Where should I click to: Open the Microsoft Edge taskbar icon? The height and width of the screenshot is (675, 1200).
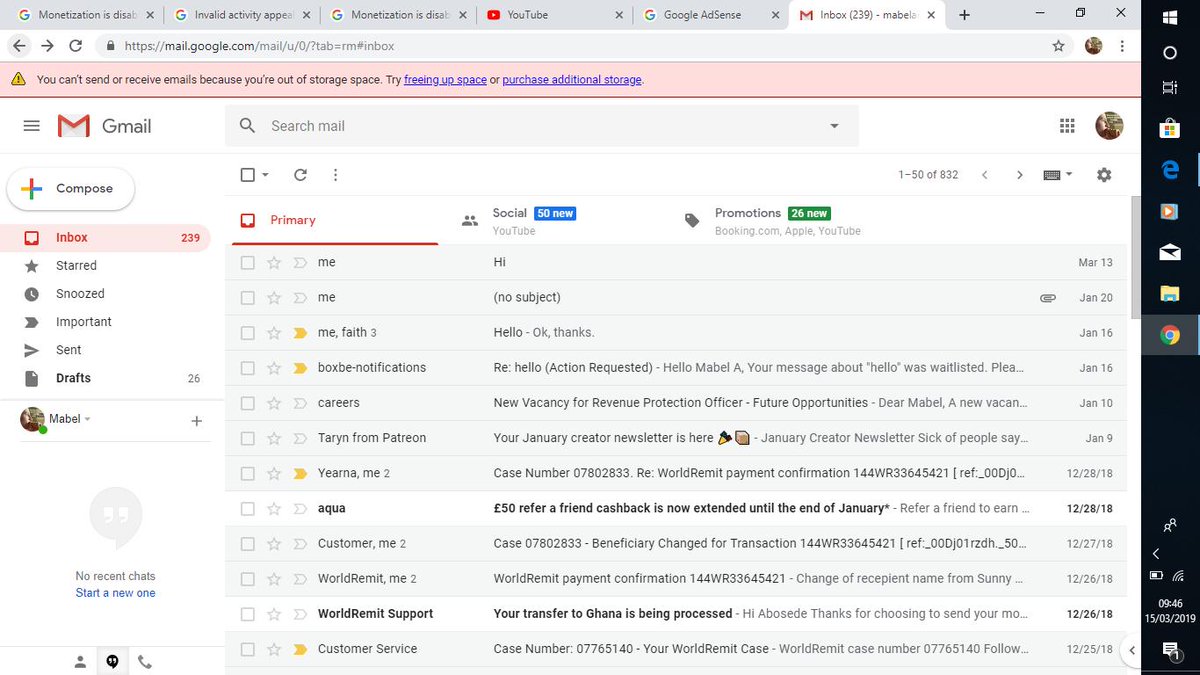pos(1169,170)
